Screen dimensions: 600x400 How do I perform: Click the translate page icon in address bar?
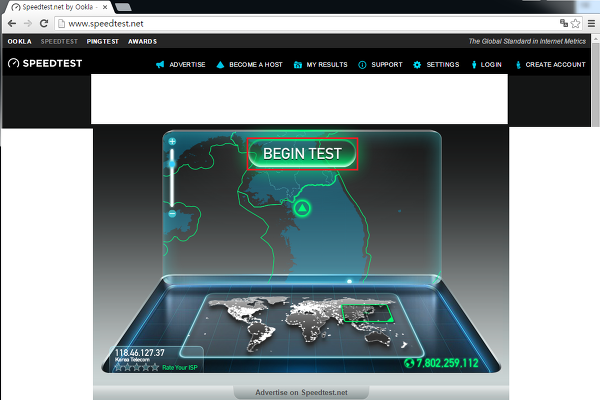pyautogui.click(x=564, y=23)
